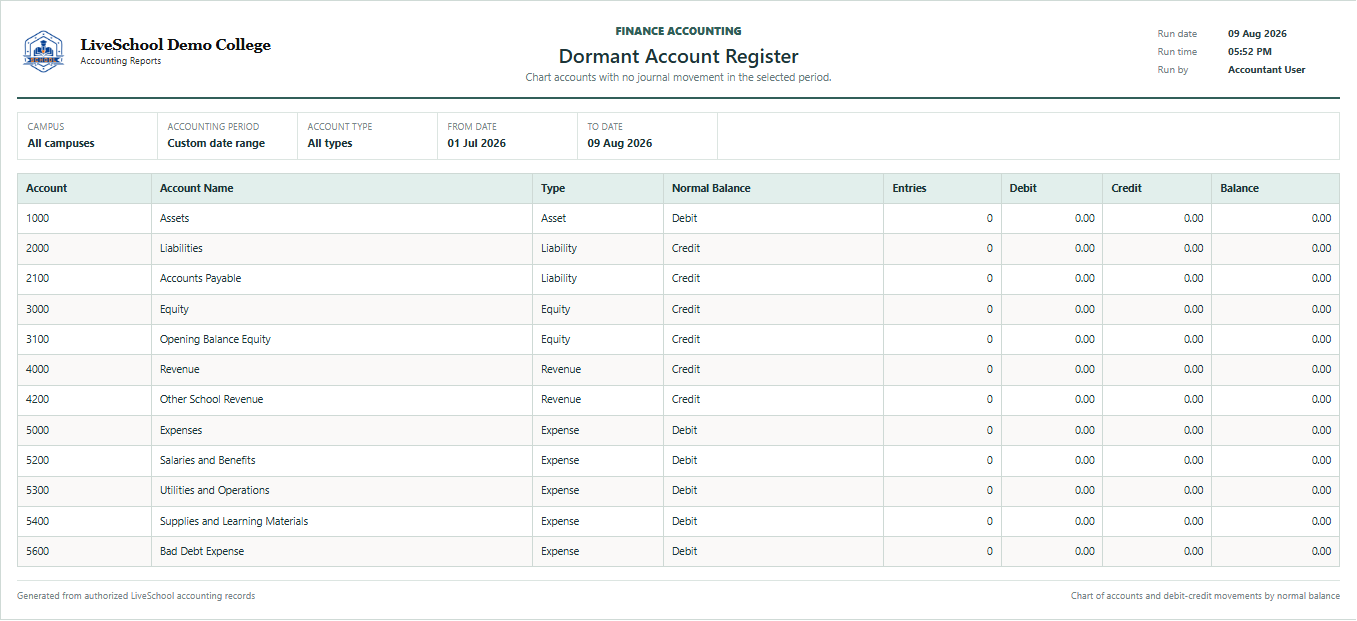Click the run date '09 Aug 2026' in header

1257,34
